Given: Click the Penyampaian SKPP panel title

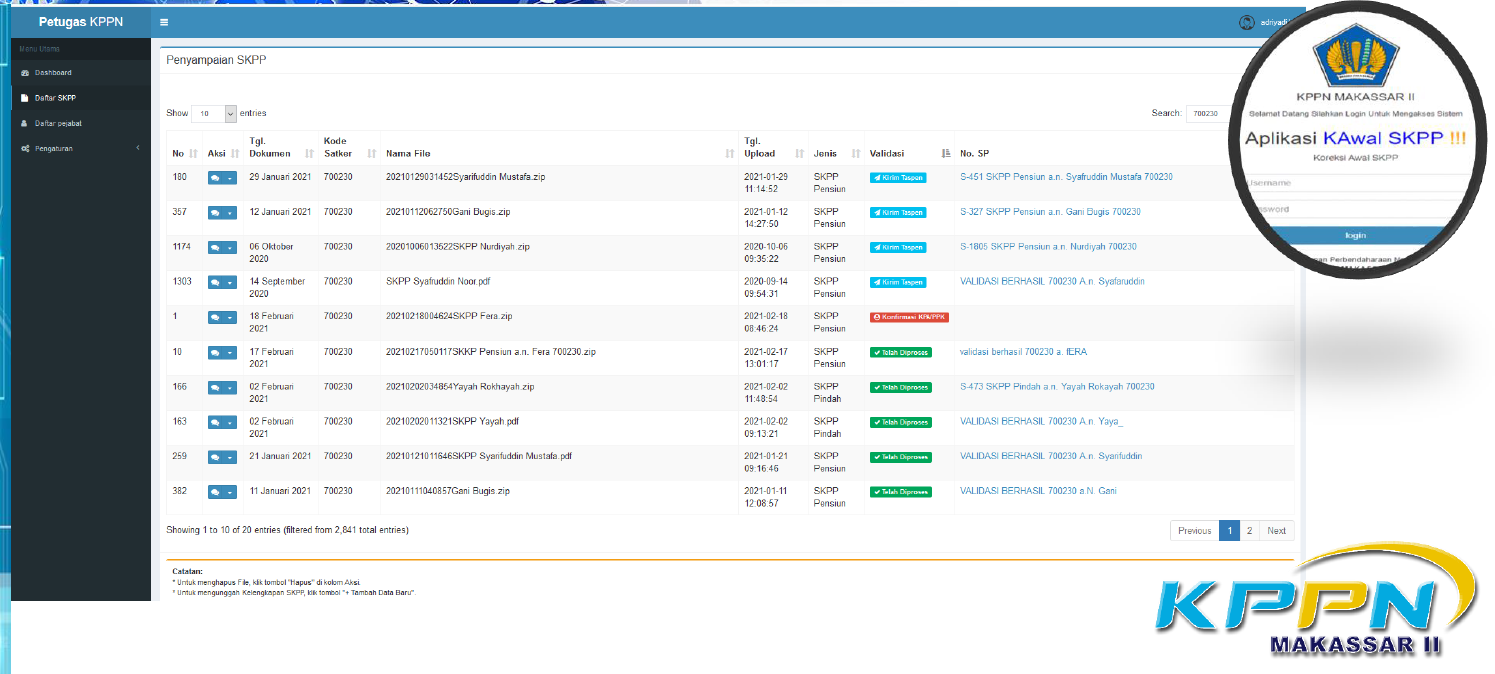Looking at the screenshot, I should [216, 60].
